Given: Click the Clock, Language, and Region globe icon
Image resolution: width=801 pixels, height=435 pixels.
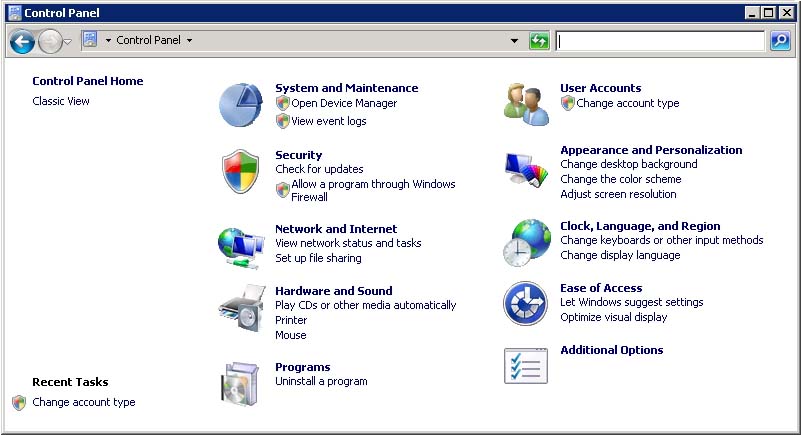Looking at the screenshot, I should coord(527,243).
